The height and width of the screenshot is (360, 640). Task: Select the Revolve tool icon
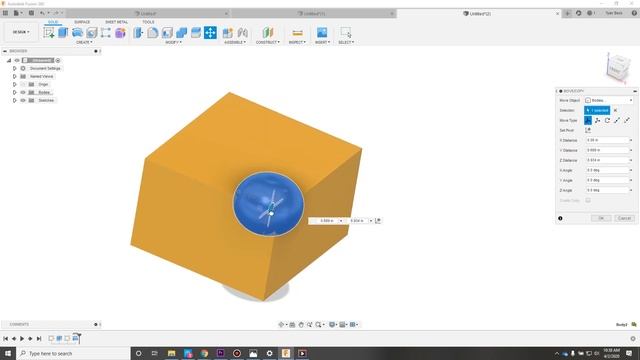[x=77, y=33]
